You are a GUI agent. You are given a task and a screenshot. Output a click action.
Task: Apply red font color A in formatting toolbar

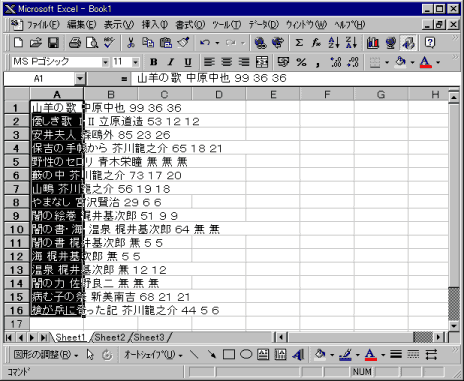tap(426, 62)
